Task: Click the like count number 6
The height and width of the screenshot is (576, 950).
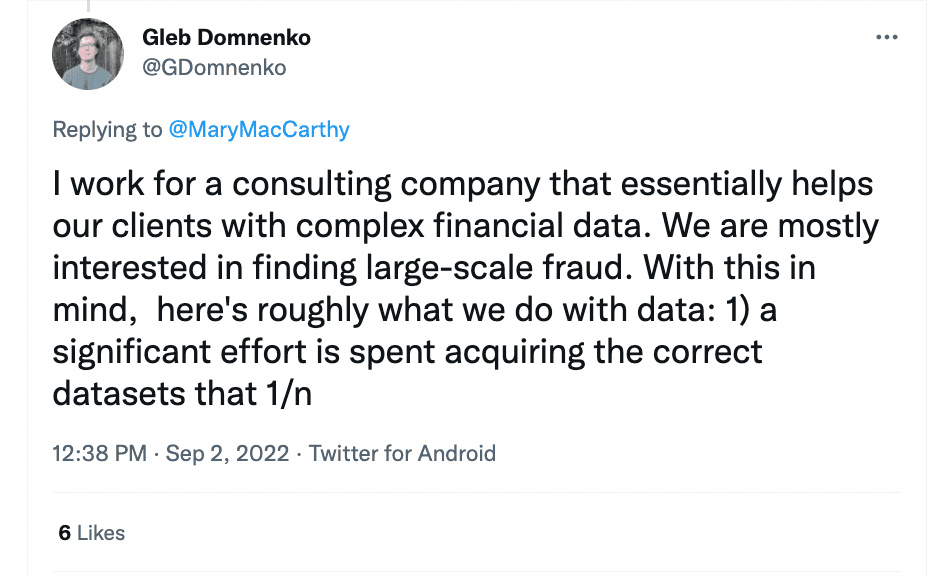Action: click(64, 533)
